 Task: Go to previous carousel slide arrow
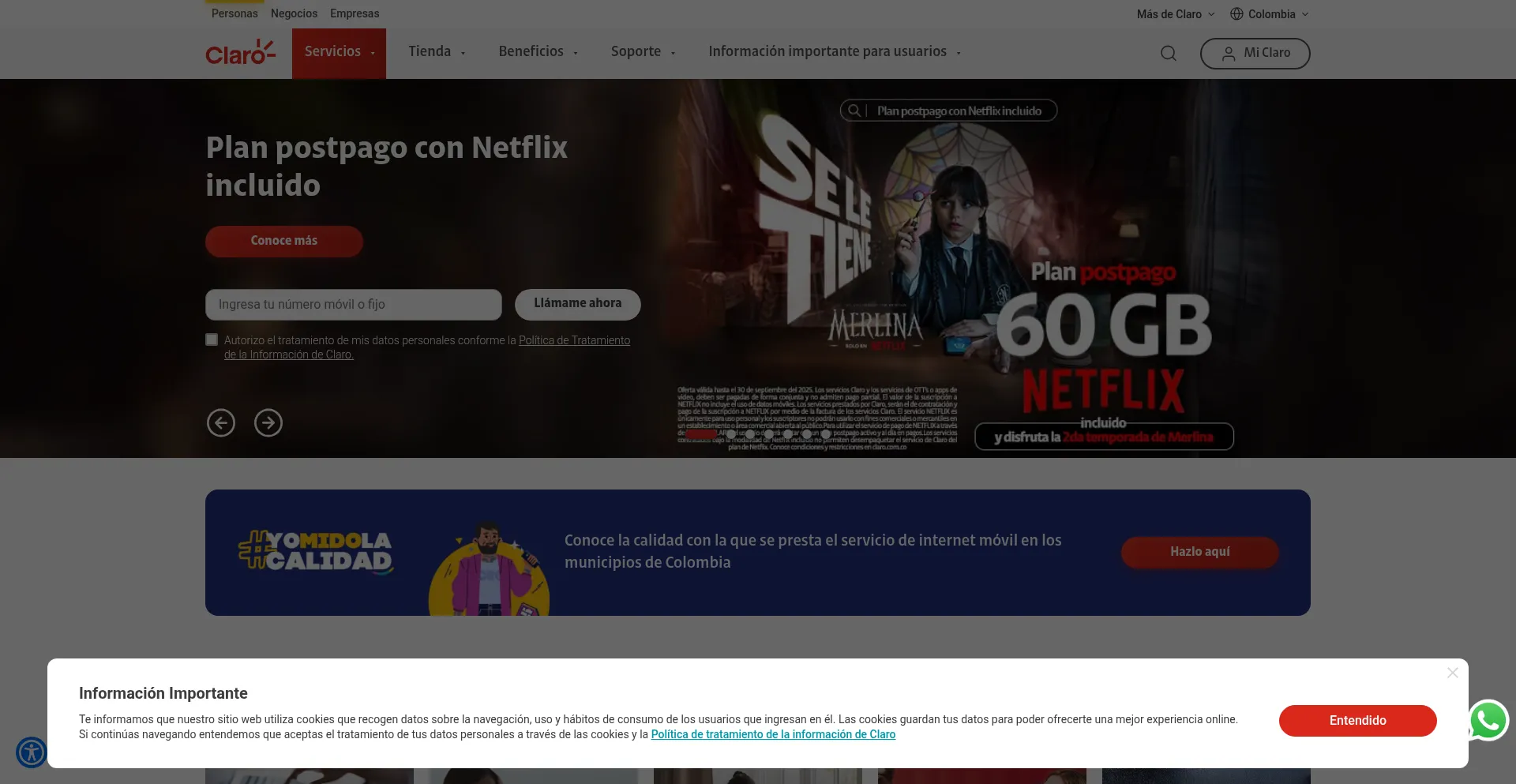point(221,423)
